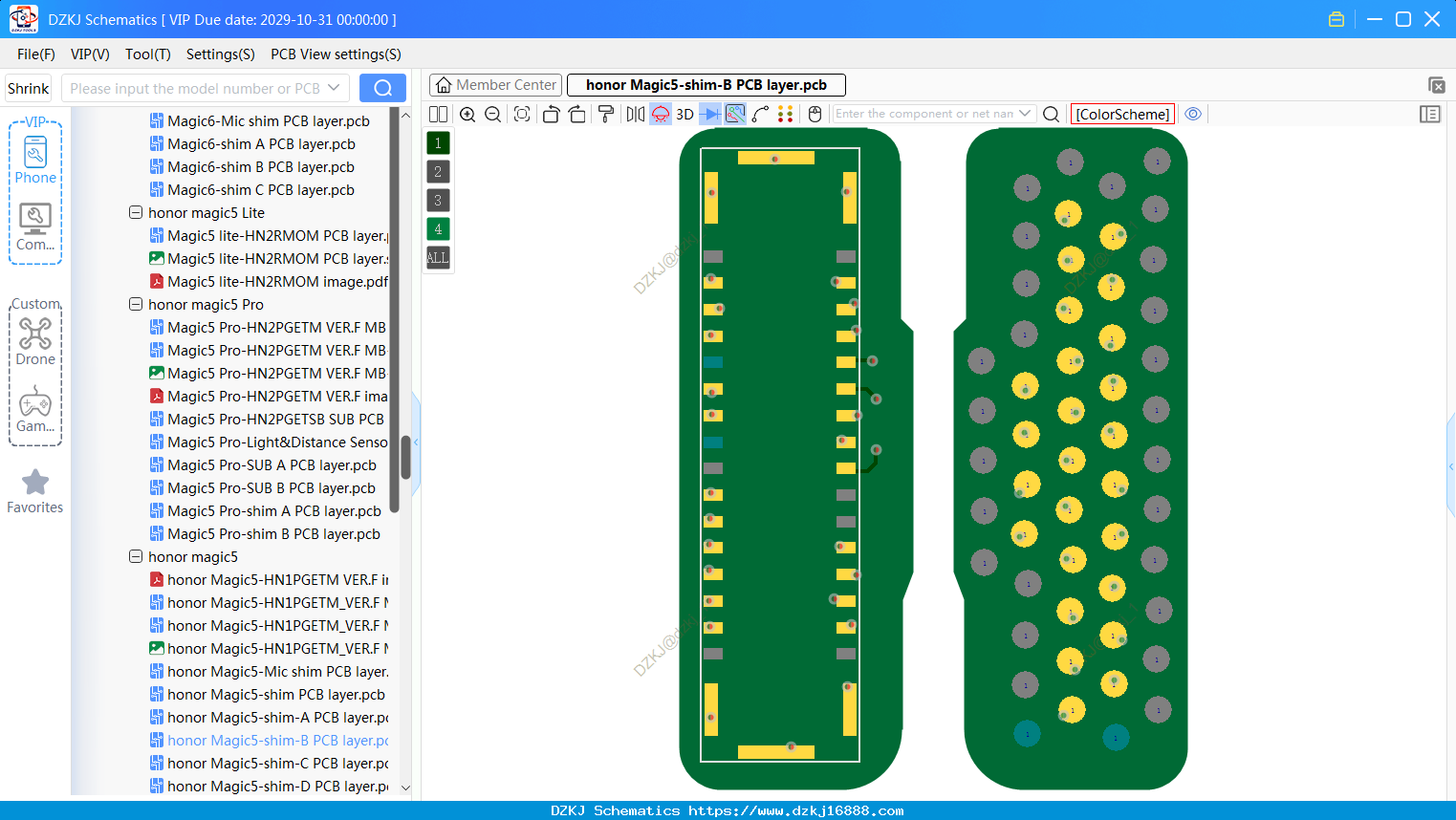
Task: Rotate the board clockwise
Action: [x=577, y=114]
